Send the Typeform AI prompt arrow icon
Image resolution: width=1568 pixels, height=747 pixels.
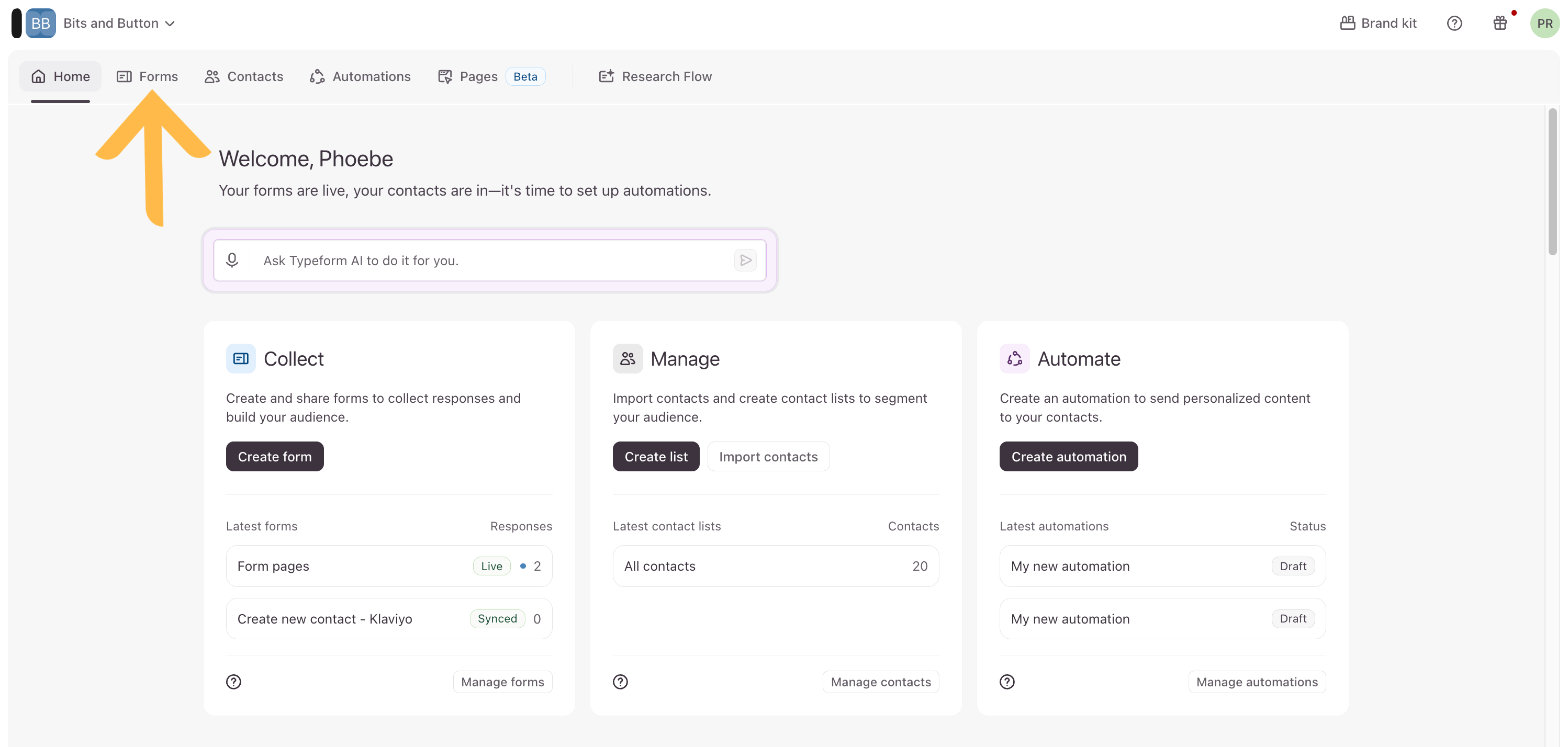coord(745,261)
